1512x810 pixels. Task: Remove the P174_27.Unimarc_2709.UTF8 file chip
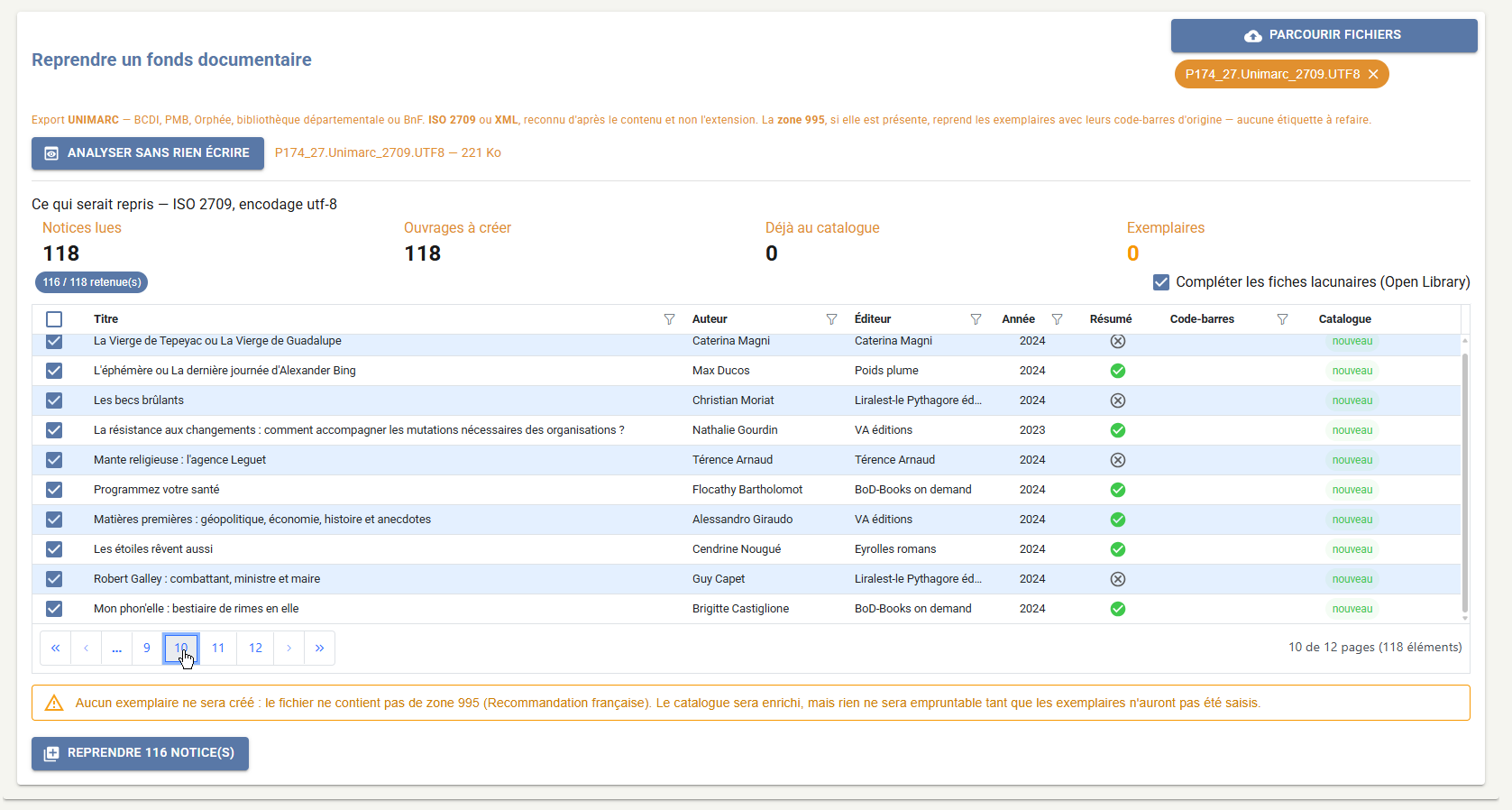(x=1373, y=74)
